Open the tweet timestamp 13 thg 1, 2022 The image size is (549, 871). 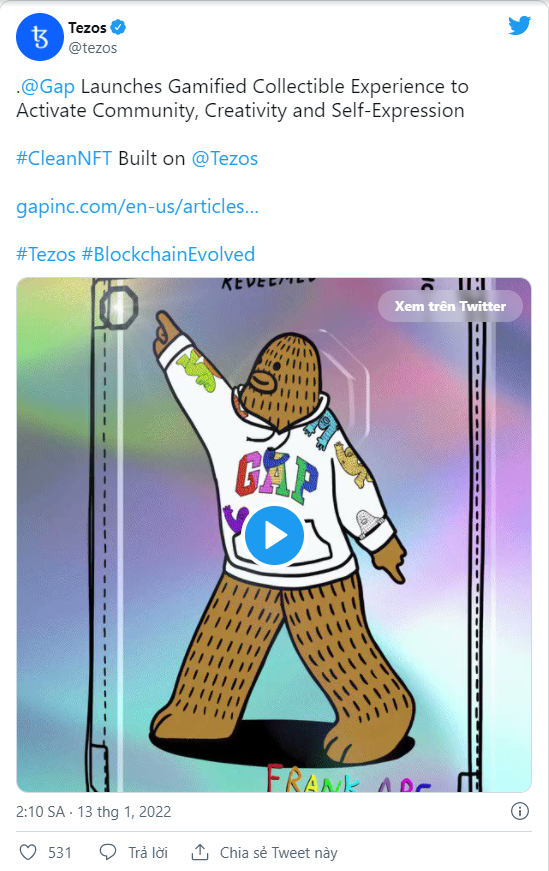pyautogui.click(x=124, y=812)
